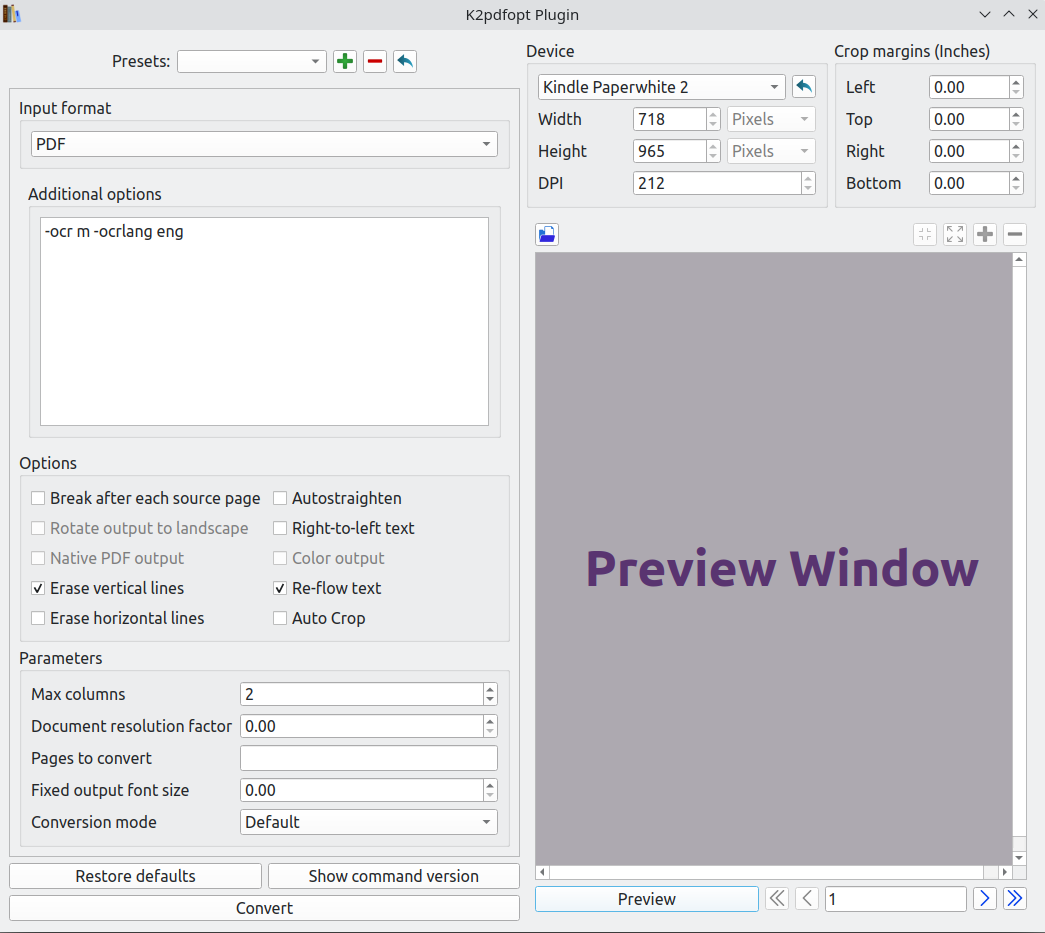
Task: Click the preview vertical scrollbar
Action: [x=1019, y=558]
